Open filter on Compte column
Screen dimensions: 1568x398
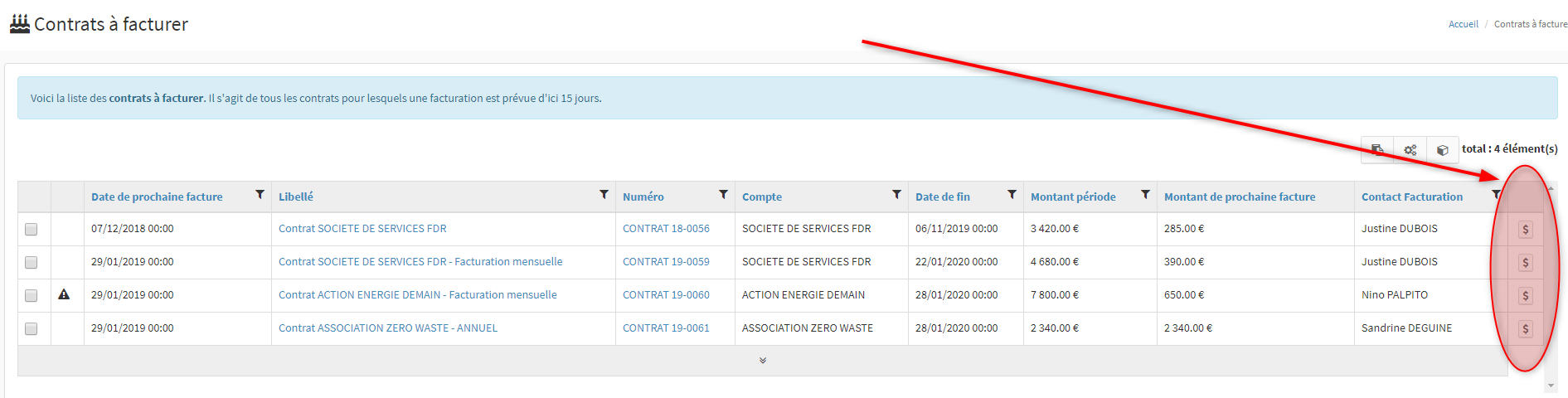click(x=896, y=195)
